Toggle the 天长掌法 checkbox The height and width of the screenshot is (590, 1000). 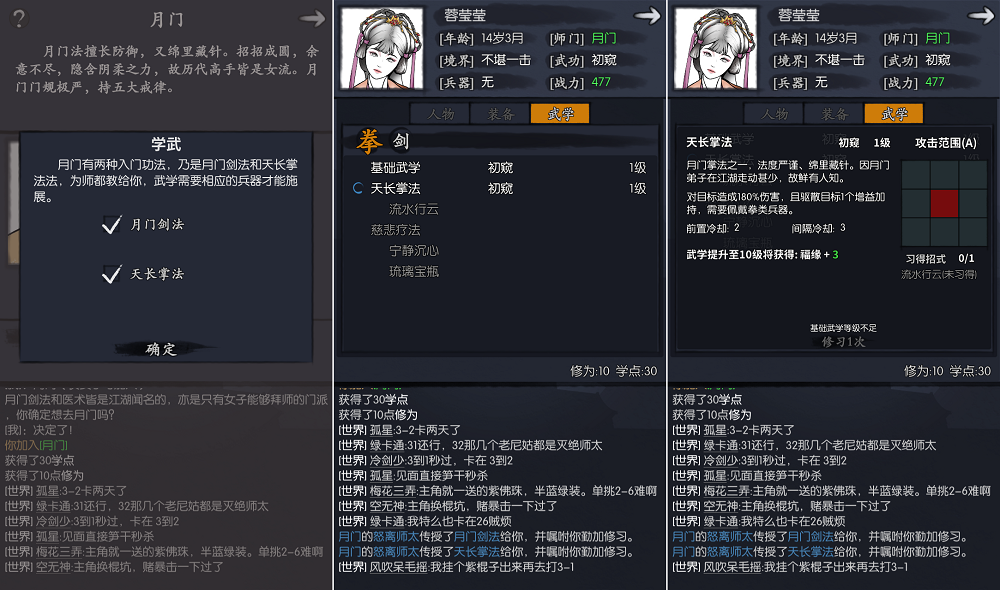pyautogui.click(x=112, y=274)
